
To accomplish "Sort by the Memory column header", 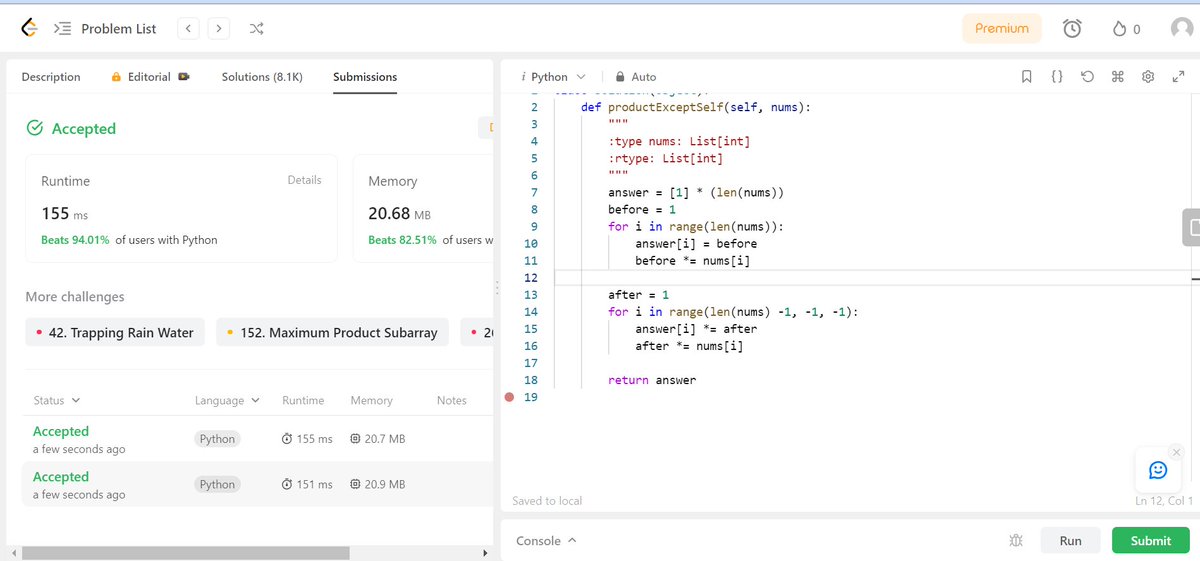I will click(371, 400).
